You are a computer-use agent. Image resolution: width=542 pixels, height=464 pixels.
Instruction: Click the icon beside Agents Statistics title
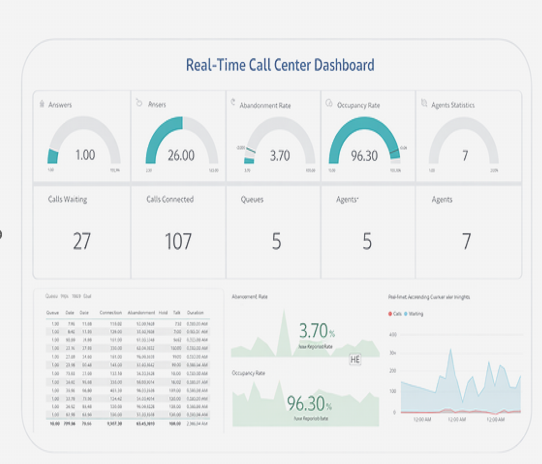point(424,103)
